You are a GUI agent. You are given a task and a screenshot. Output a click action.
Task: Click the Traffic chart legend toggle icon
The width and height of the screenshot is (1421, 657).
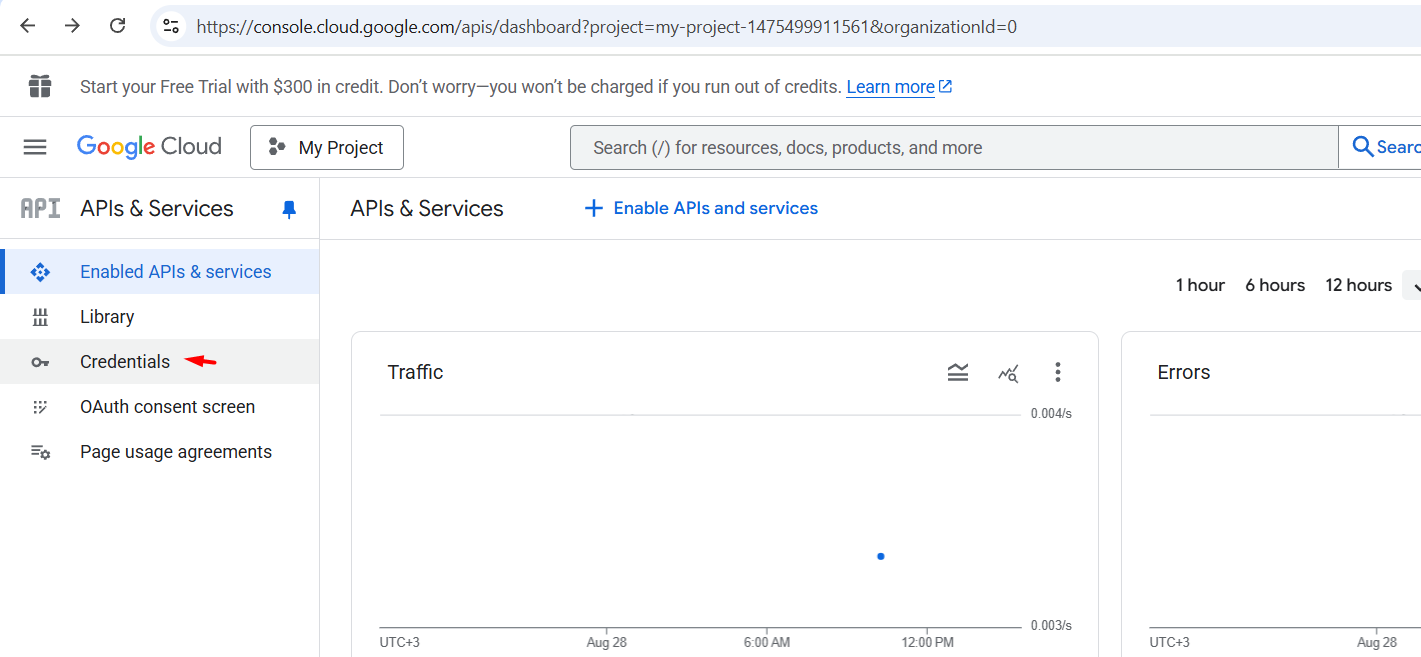coord(958,373)
